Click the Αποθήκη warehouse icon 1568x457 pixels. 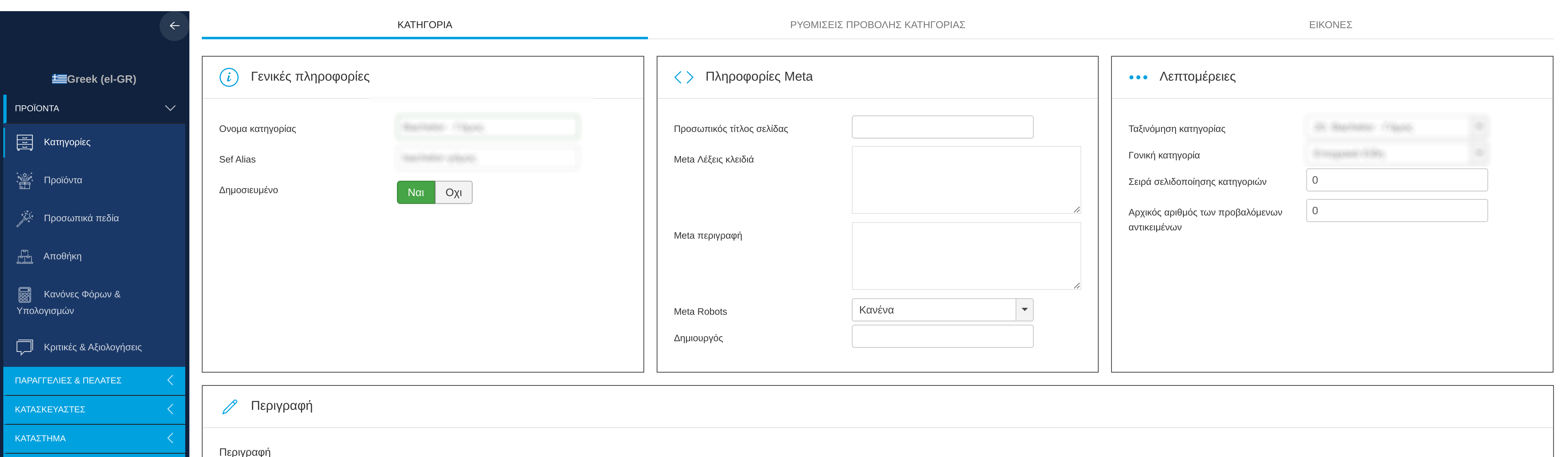[25, 256]
